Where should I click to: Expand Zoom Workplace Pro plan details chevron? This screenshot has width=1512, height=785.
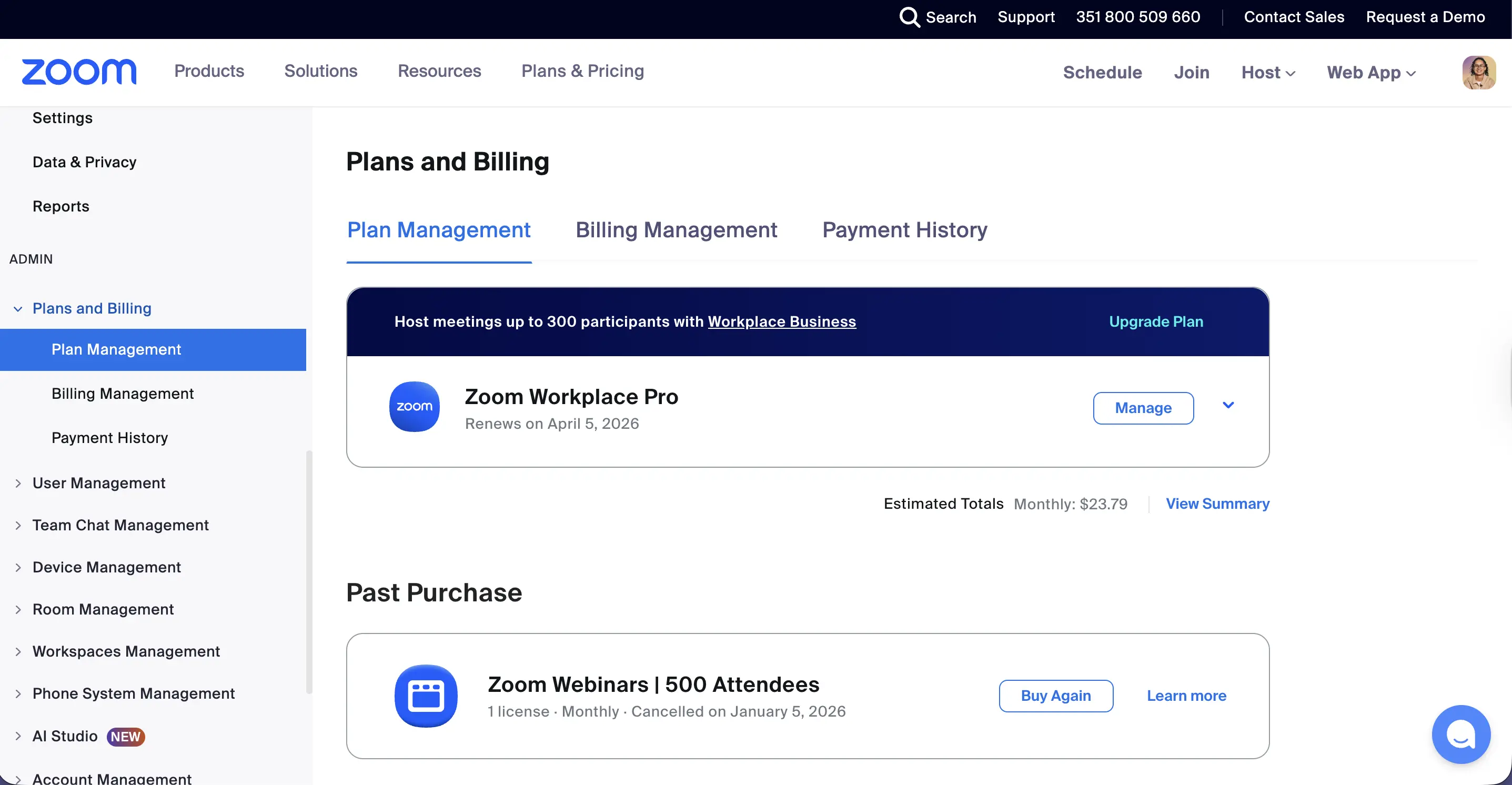point(1228,405)
